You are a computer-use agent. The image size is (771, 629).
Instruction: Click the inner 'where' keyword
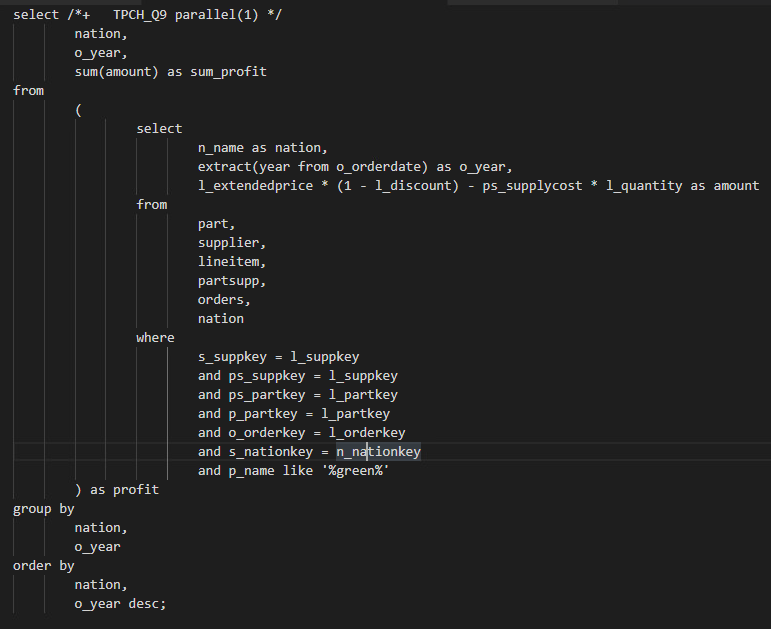click(x=155, y=338)
